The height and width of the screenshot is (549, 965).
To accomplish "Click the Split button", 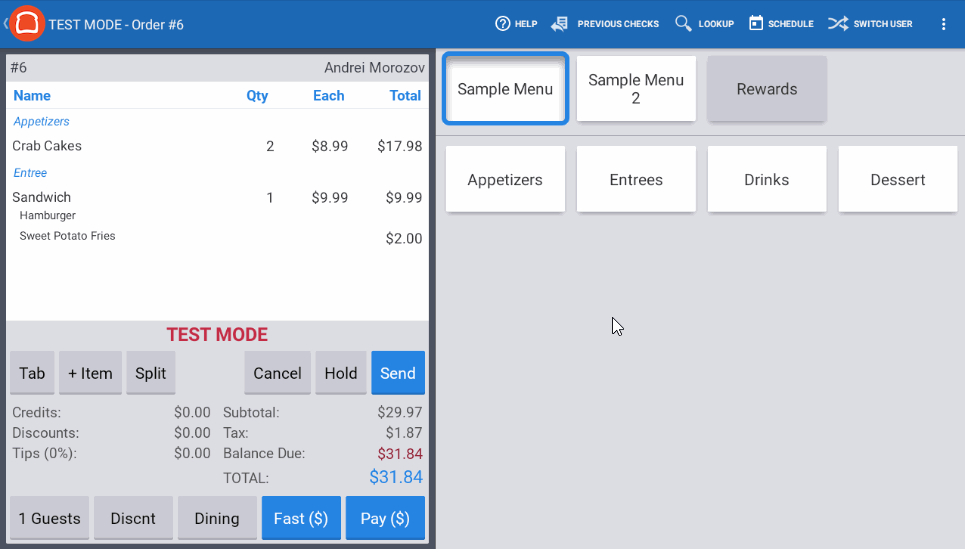I will pos(151,373).
